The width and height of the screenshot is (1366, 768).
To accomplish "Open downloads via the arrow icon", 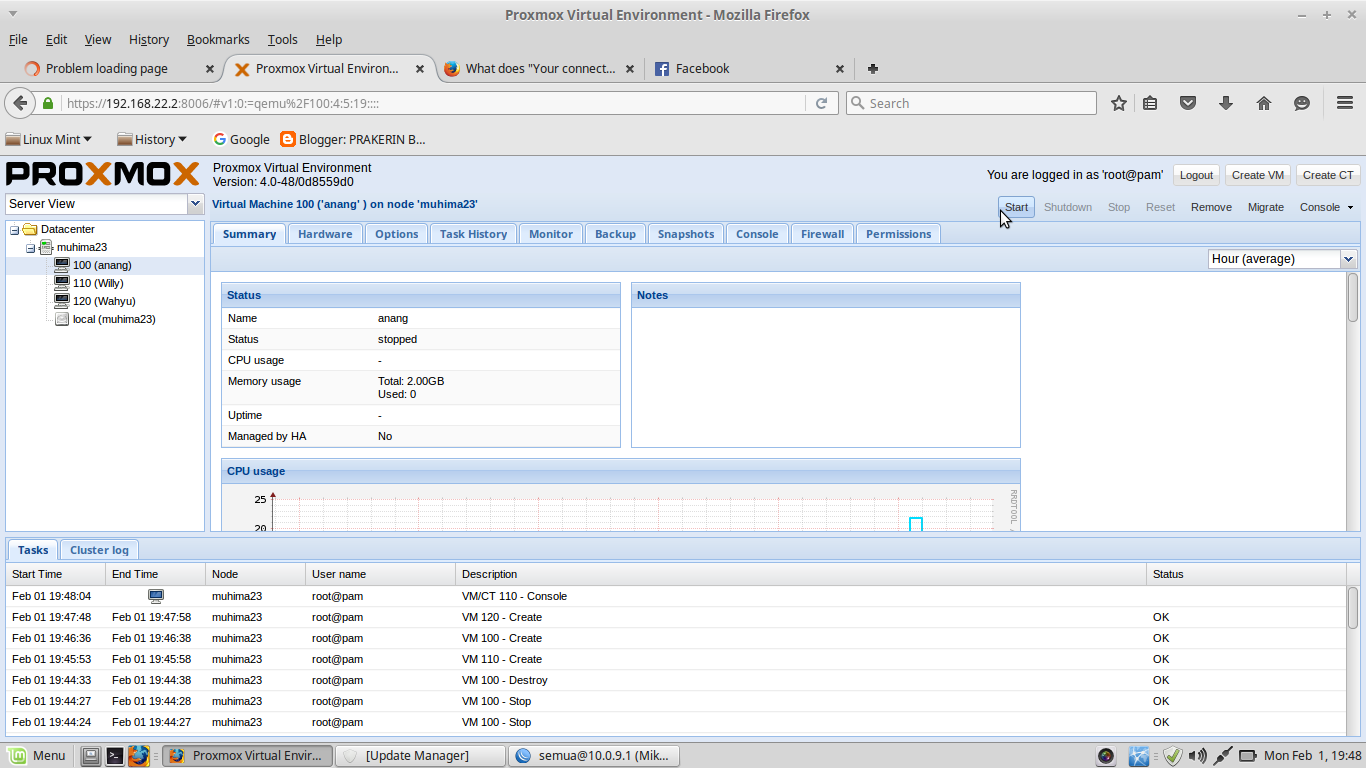I will point(1226,102).
